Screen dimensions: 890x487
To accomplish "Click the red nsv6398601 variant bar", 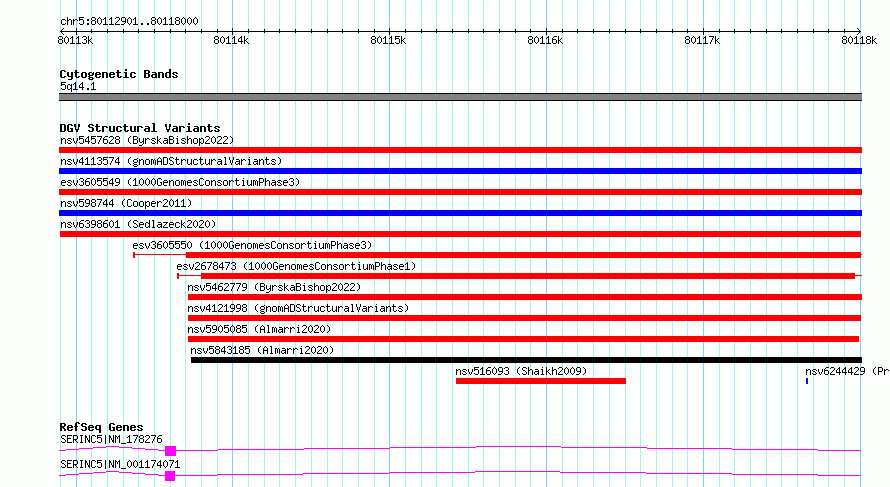I will pyautogui.click(x=460, y=234).
